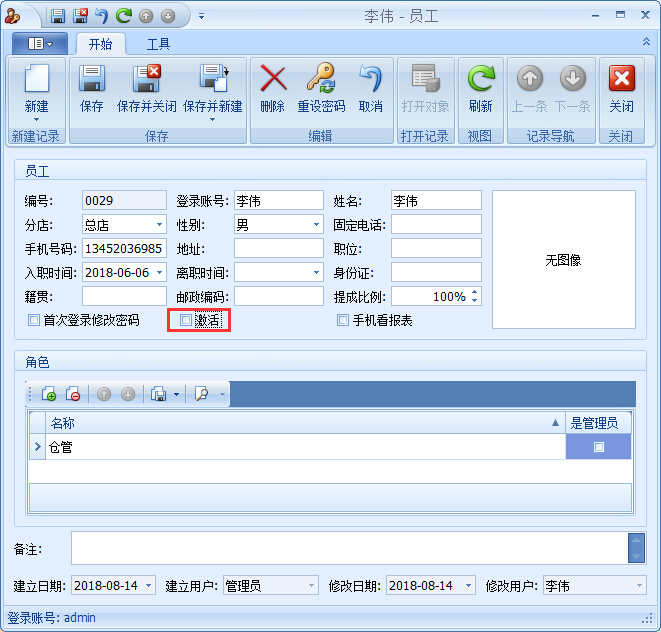Enable the 激活 checkbox
The height and width of the screenshot is (632, 661).
(x=185, y=321)
